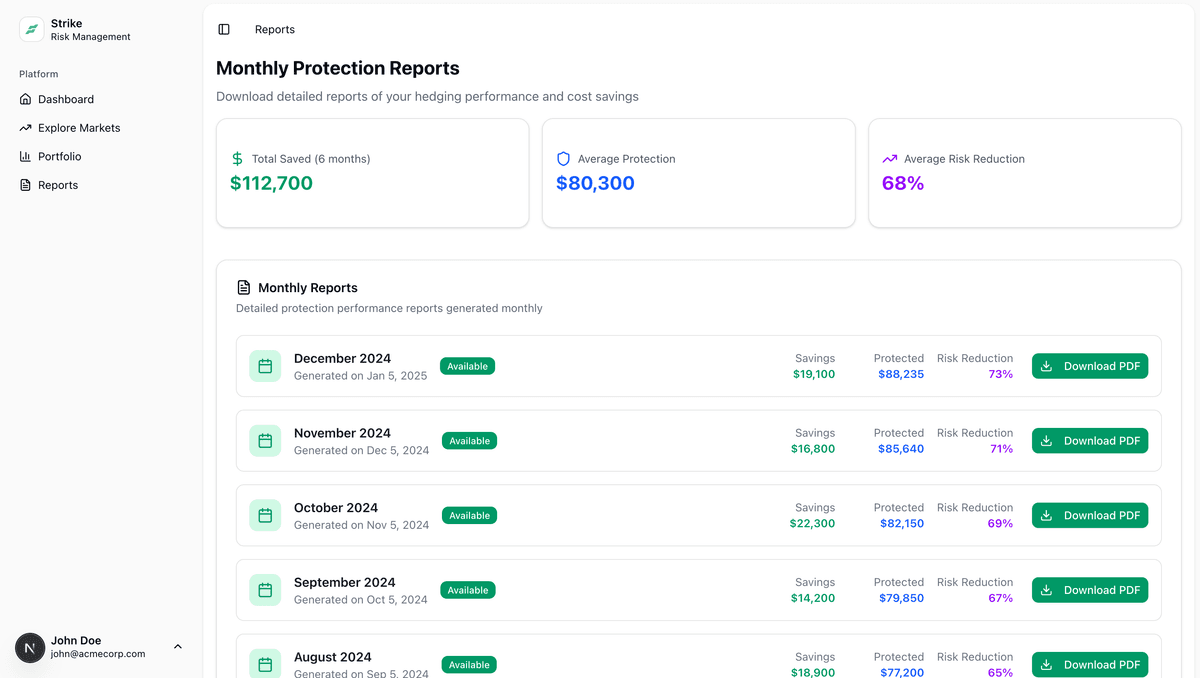Open Dashboard from the sidebar
This screenshot has width=1200, height=678.
tap(66, 99)
